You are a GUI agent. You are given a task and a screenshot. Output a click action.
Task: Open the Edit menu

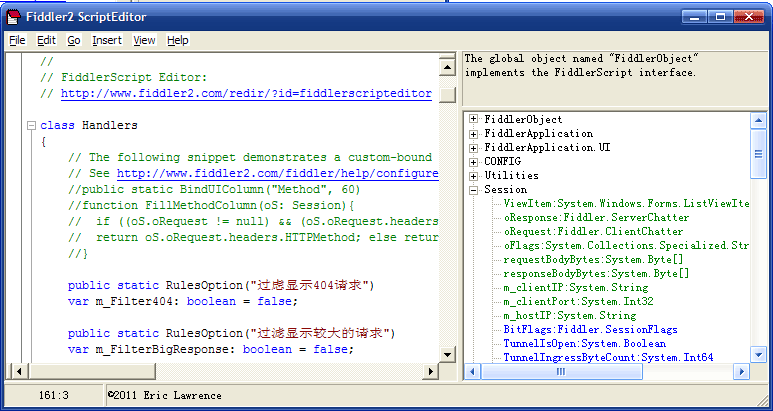tap(46, 40)
